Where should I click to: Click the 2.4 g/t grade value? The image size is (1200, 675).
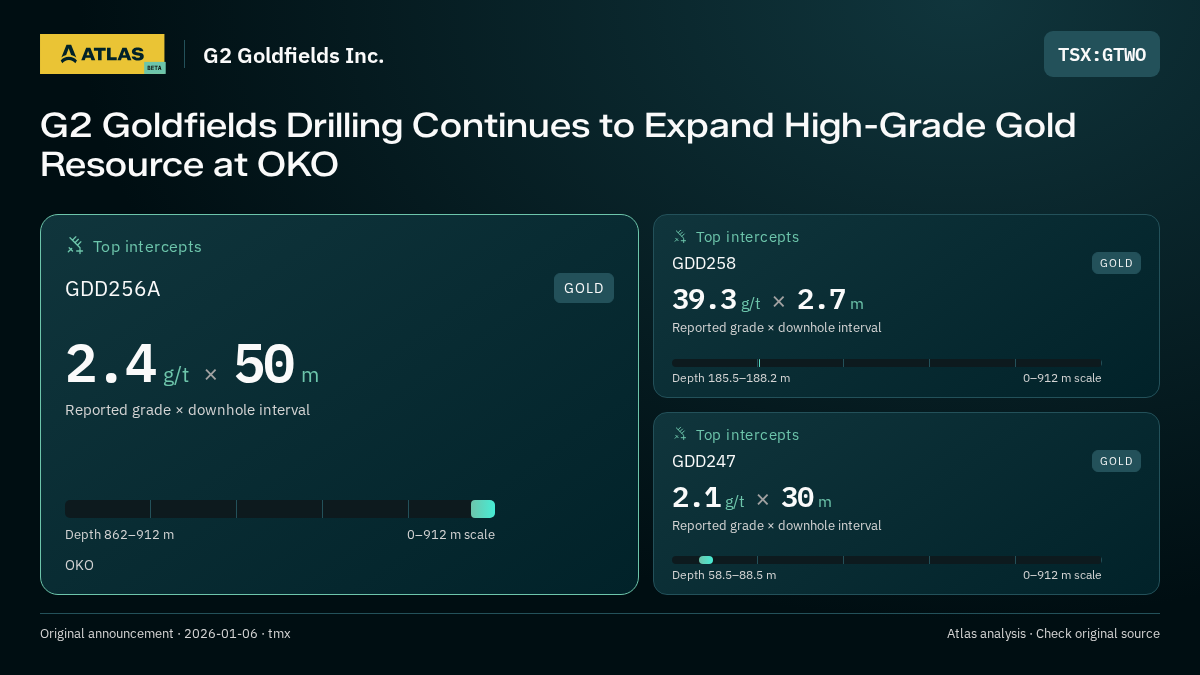[127, 365]
